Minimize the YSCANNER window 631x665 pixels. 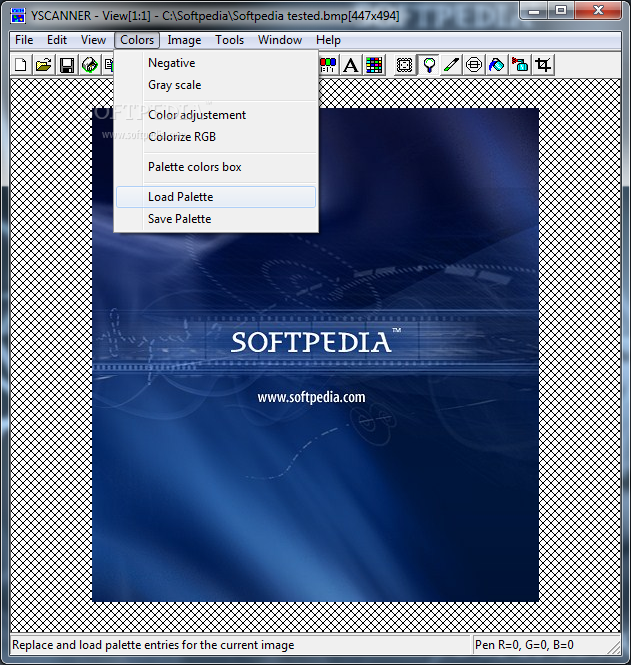tap(534, 11)
